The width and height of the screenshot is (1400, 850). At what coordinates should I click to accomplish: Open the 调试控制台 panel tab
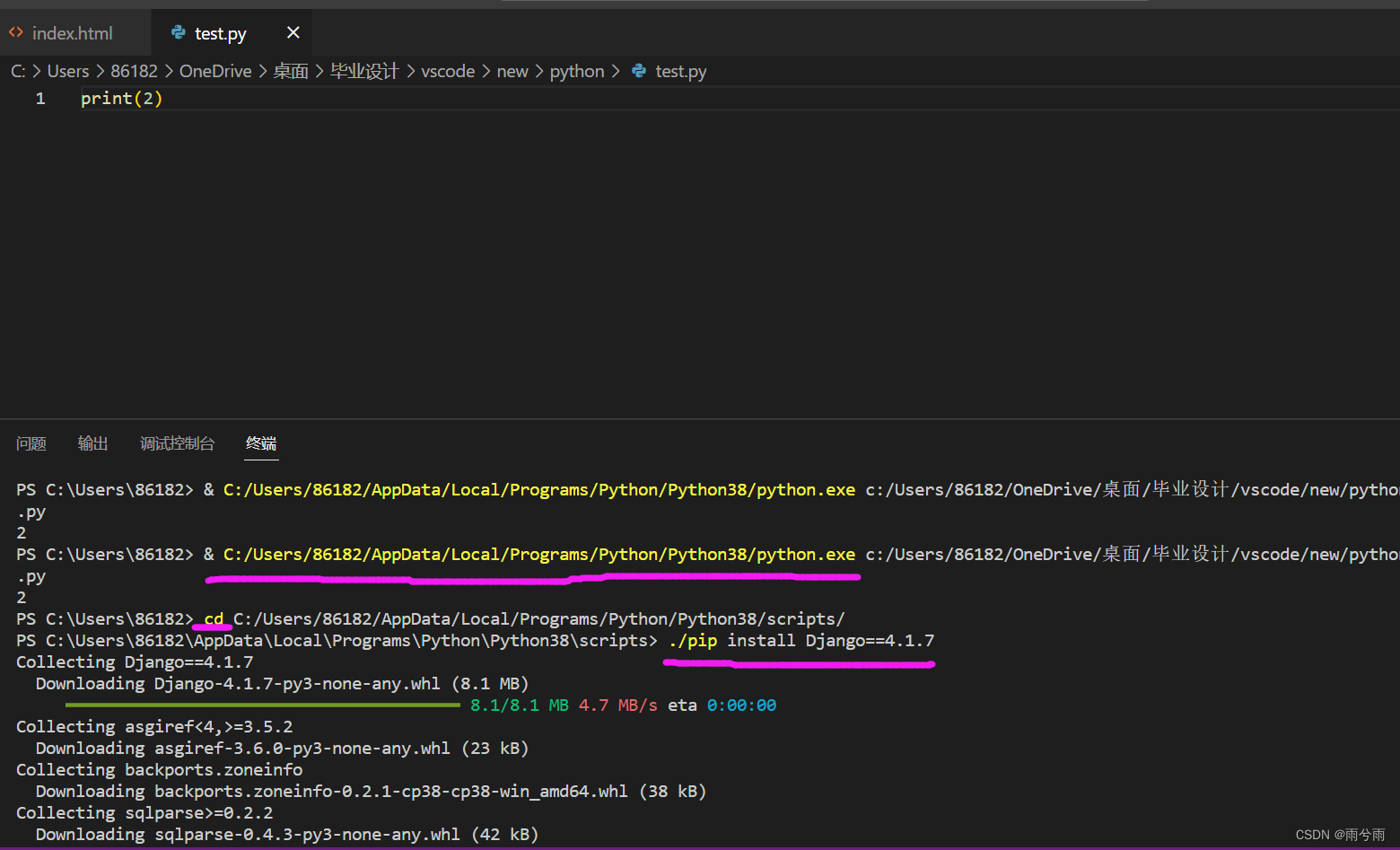coord(178,443)
